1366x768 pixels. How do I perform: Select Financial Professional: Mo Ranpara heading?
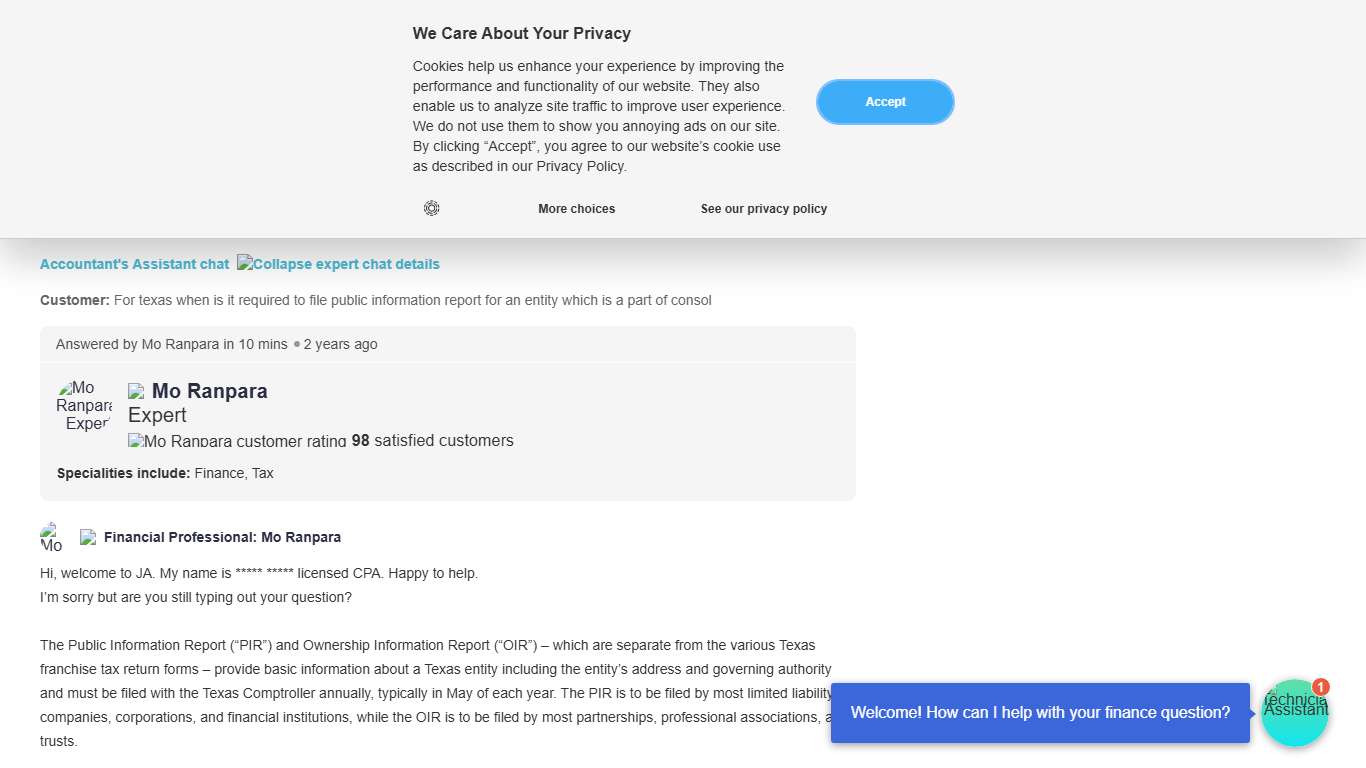(x=222, y=537)
